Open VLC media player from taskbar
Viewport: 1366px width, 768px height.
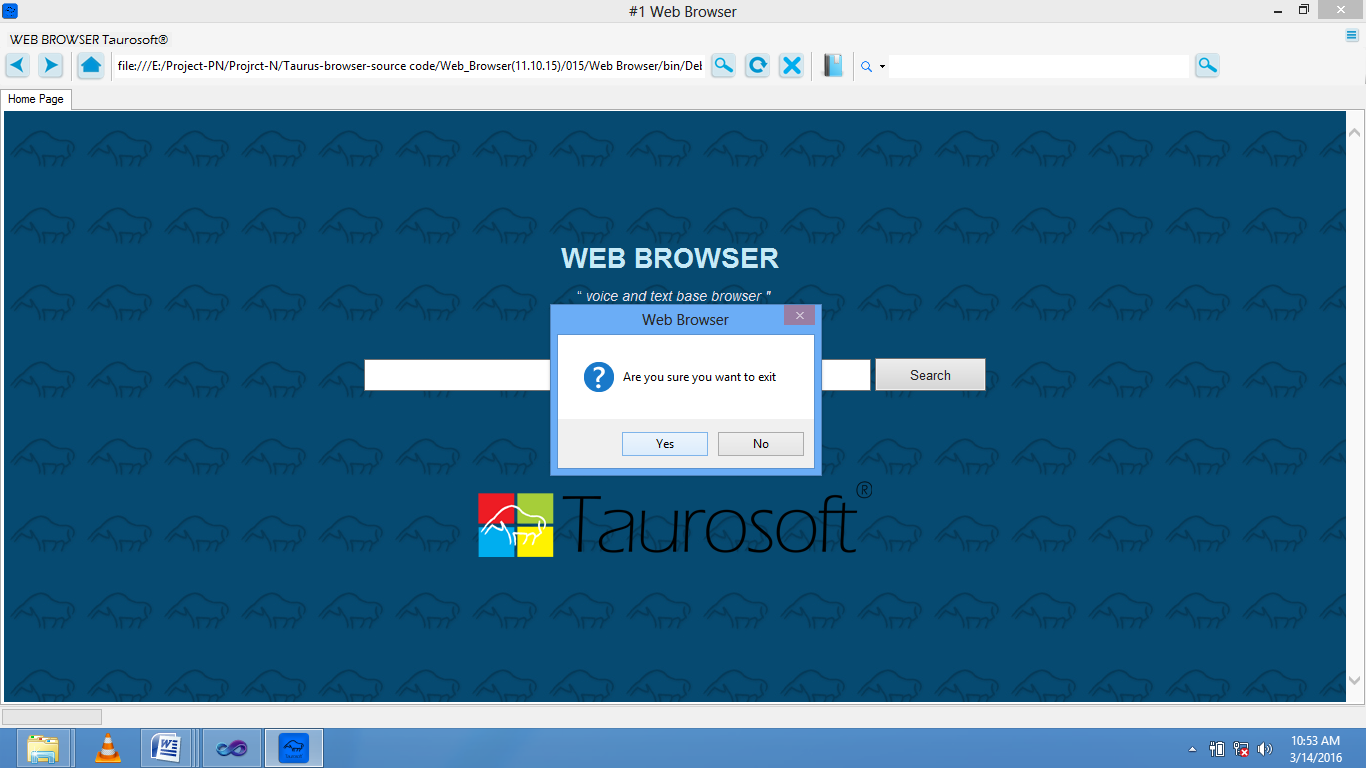tap(107, 748)
